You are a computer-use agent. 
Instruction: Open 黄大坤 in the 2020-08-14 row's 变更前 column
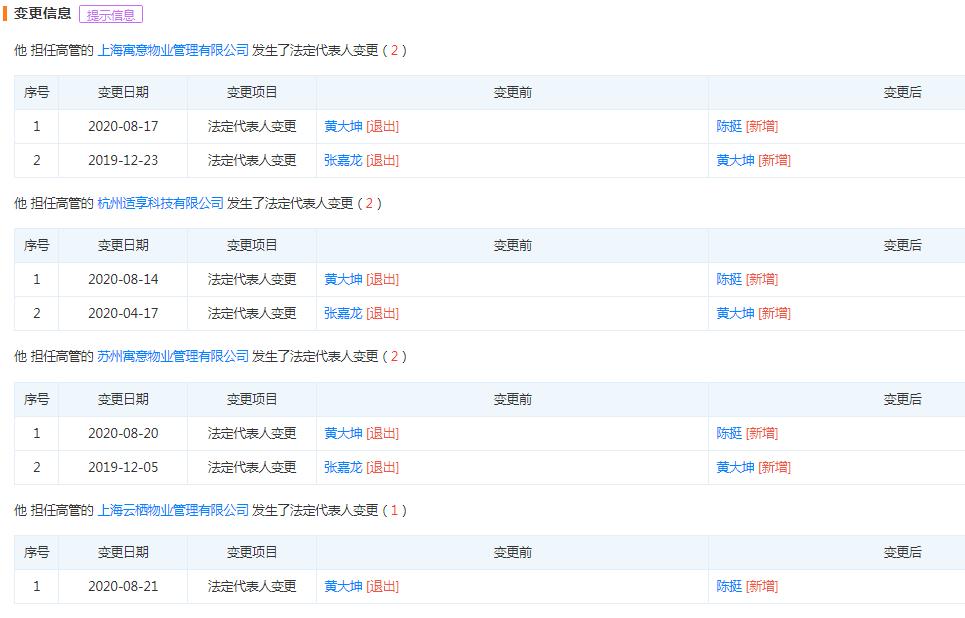tap(343, 279)
